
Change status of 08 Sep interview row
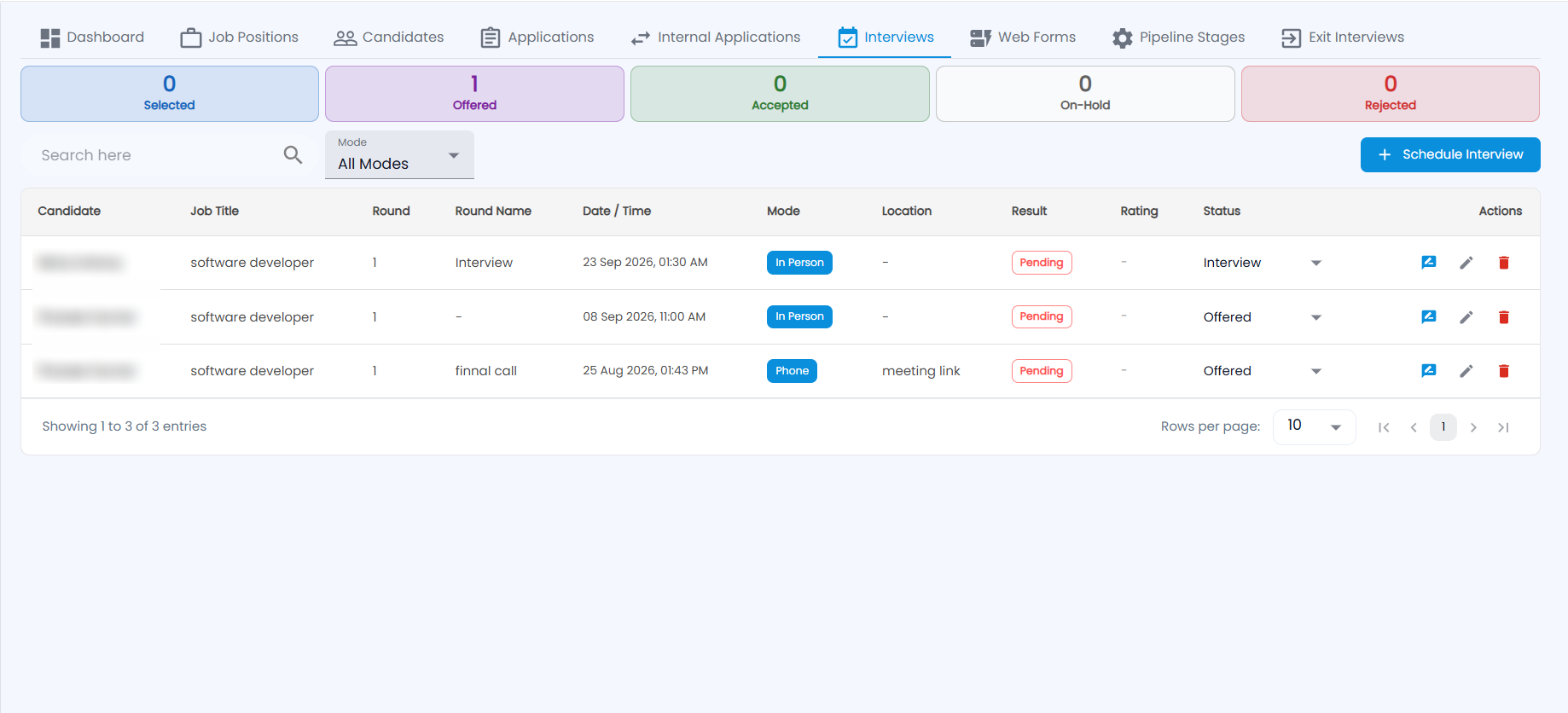(x=1263, y=317)
